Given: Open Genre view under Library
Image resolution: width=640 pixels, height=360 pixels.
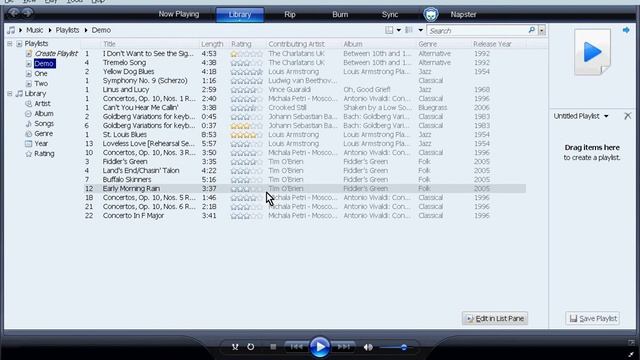Looking at the screenshot, I should click(x=43, y=133).
